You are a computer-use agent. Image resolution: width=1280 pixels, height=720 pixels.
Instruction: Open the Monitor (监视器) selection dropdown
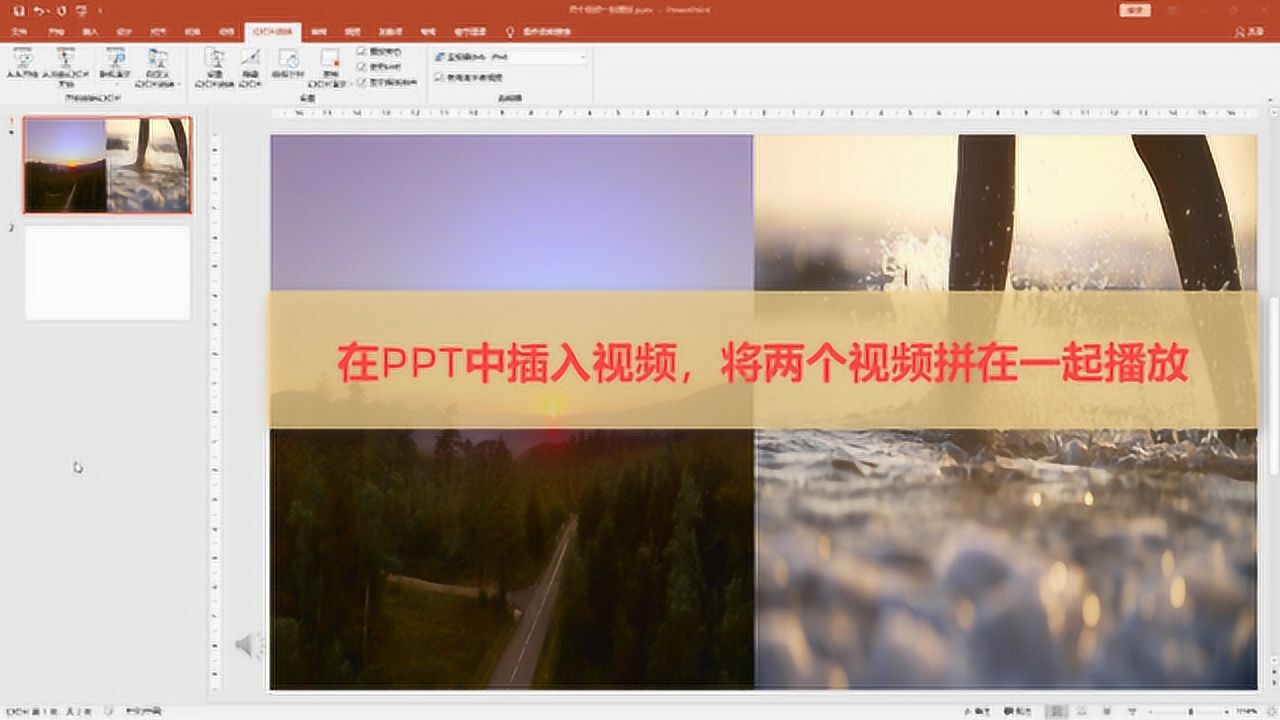click(538, 58)
